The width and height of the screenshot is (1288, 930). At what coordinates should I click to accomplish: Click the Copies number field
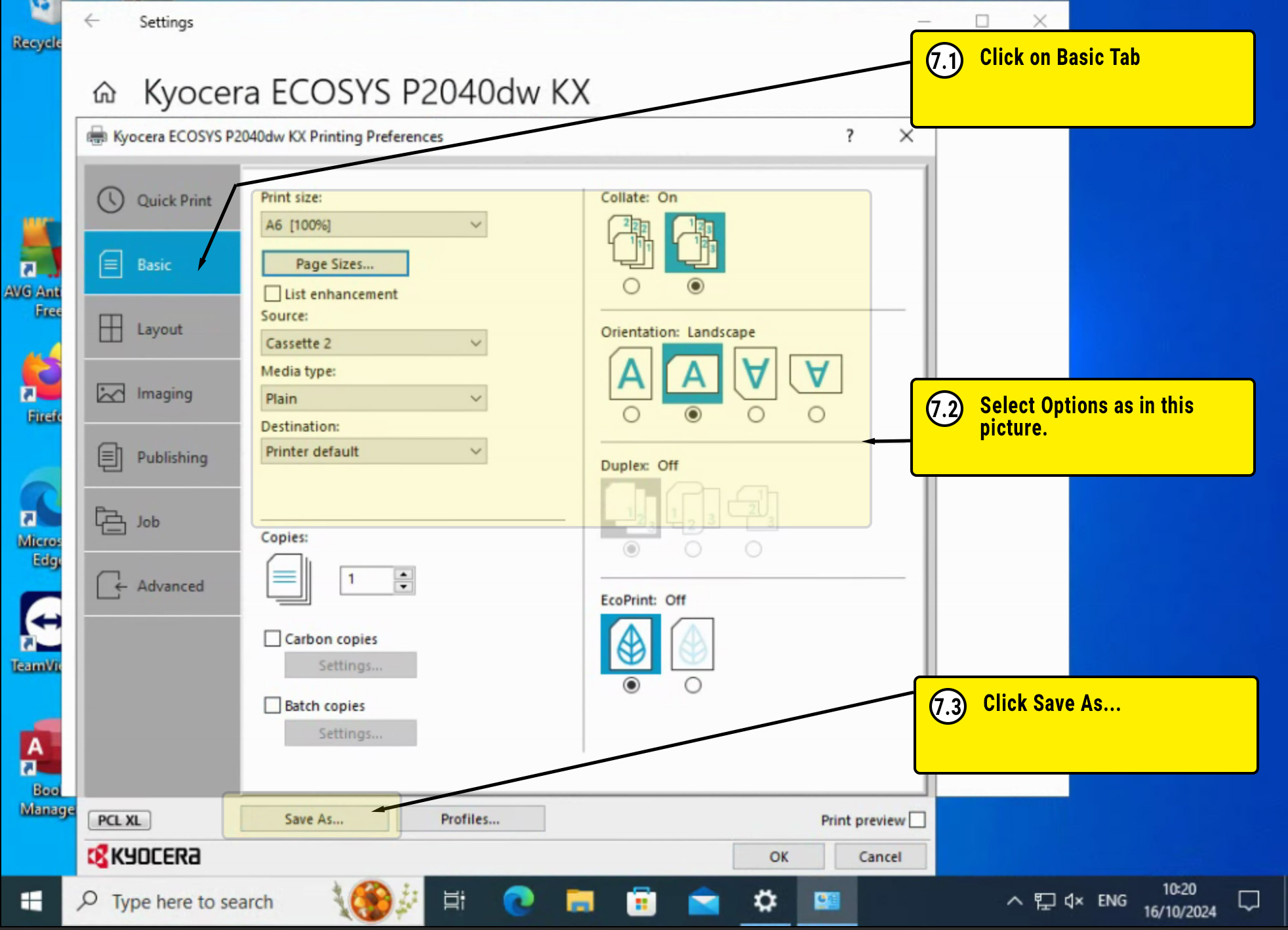(x=367, y=580)
